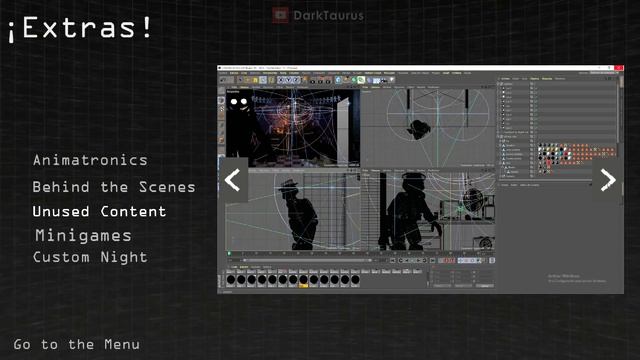Open the Minigames section

(83, 236)
